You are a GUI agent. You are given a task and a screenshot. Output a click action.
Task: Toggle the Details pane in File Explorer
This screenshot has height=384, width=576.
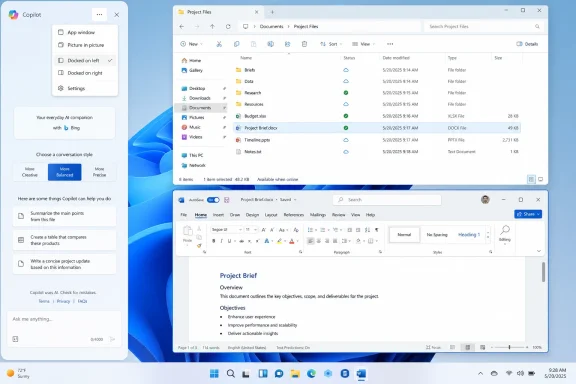click(527, 44)
